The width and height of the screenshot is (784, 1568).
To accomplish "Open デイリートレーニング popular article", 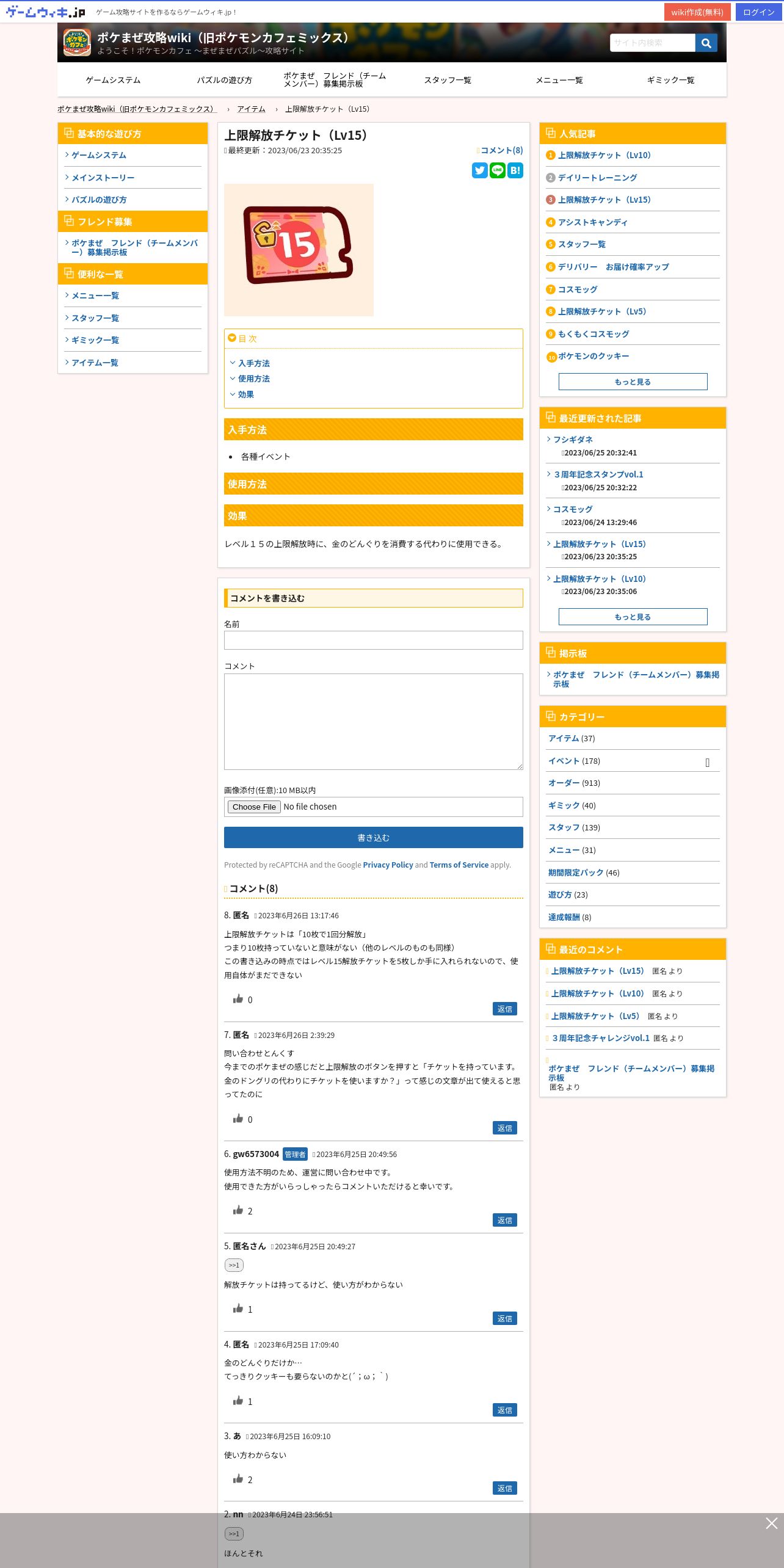I will pyautogui.click(x=597, y=178).
